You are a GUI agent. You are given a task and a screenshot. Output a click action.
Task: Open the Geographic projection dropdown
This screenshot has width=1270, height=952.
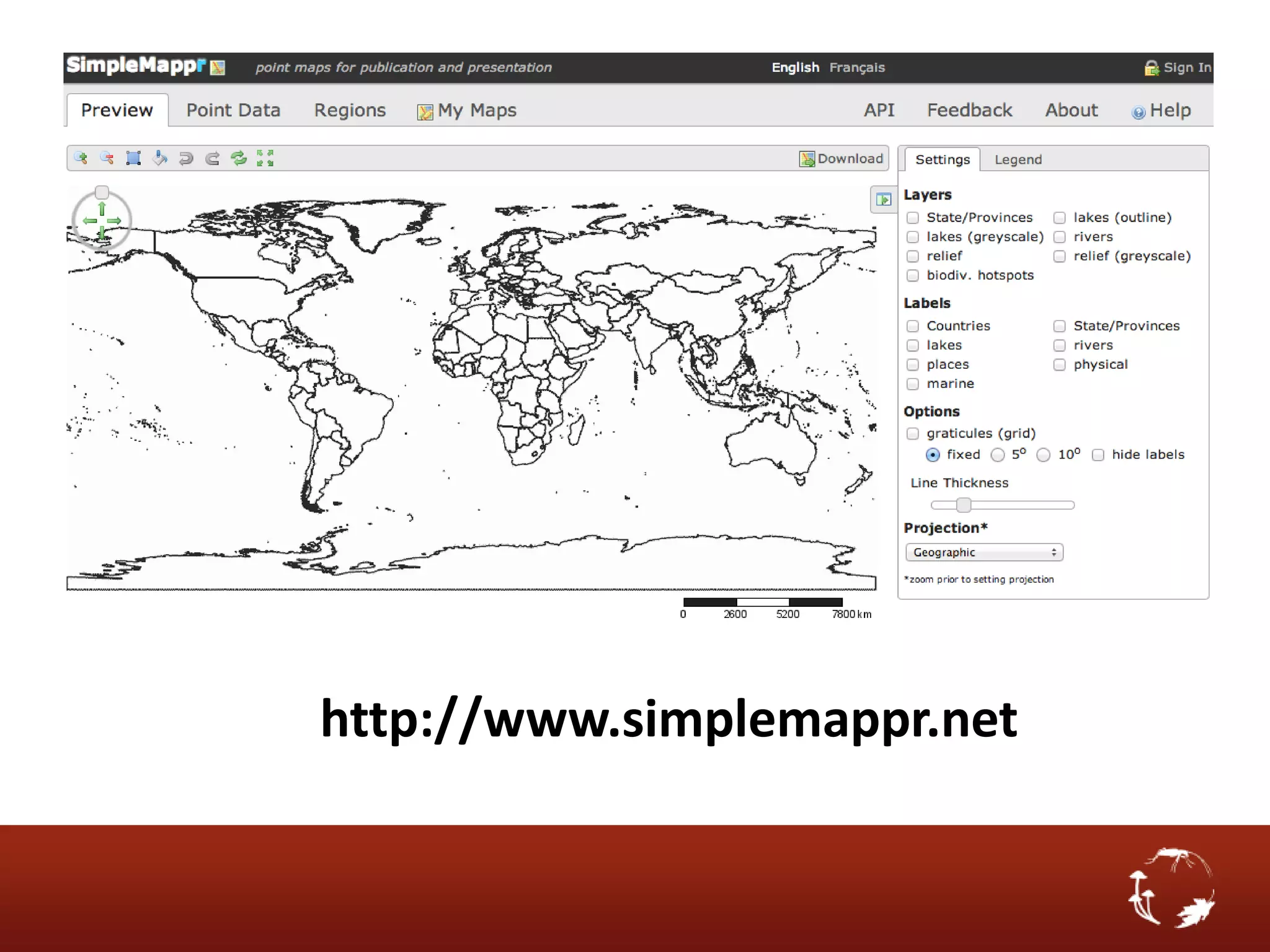pyautogui.click(x=984, y=552)
